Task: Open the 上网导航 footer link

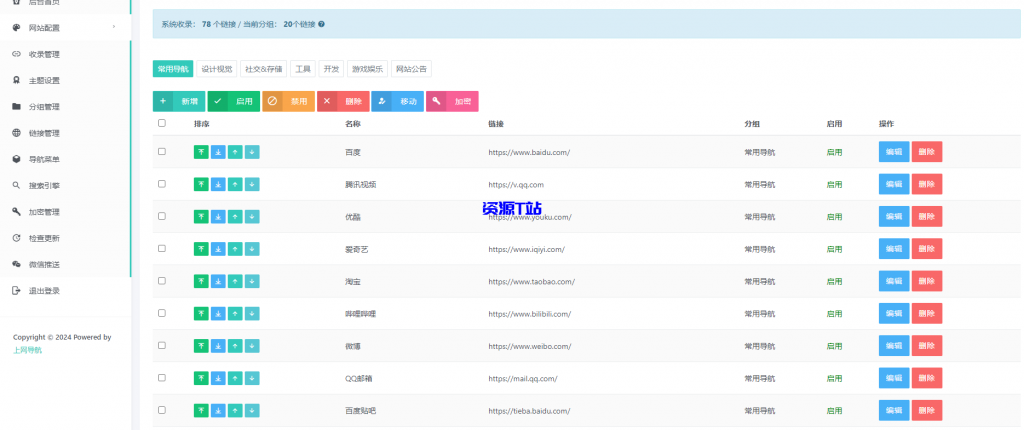Action: [27, 350]
